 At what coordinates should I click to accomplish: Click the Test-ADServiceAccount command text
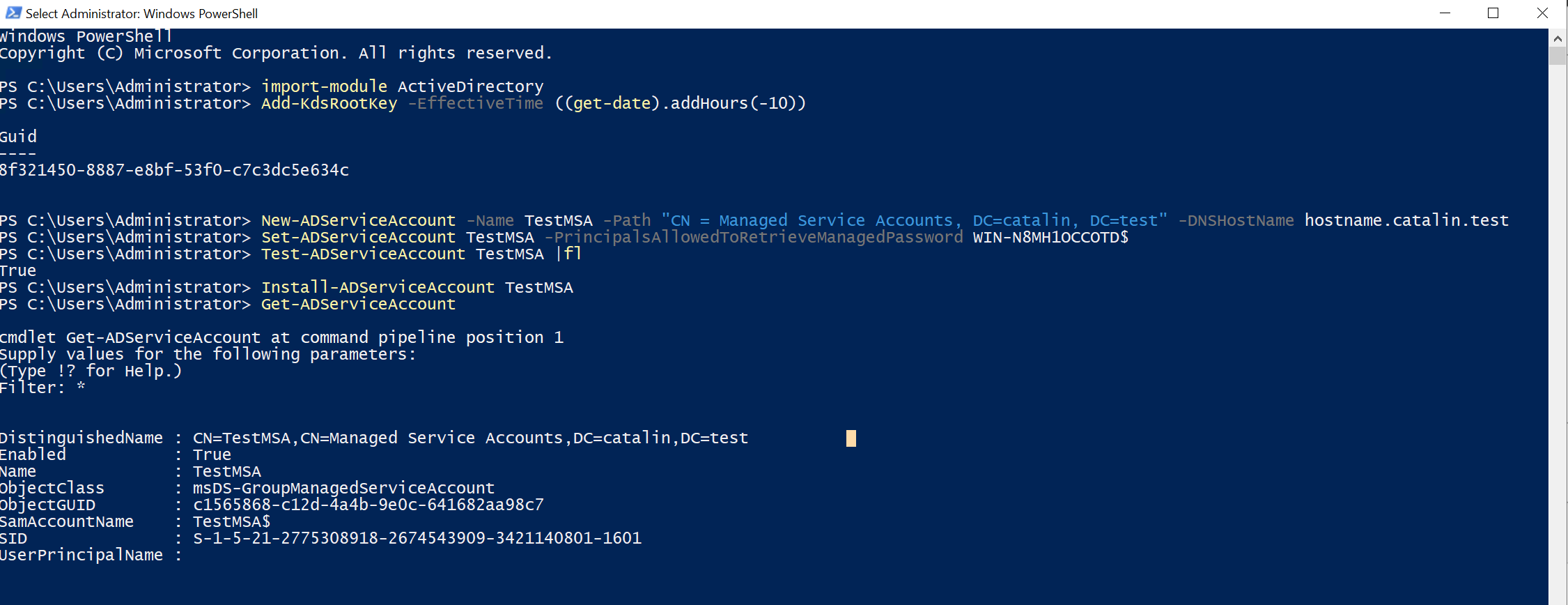[363, 254]
